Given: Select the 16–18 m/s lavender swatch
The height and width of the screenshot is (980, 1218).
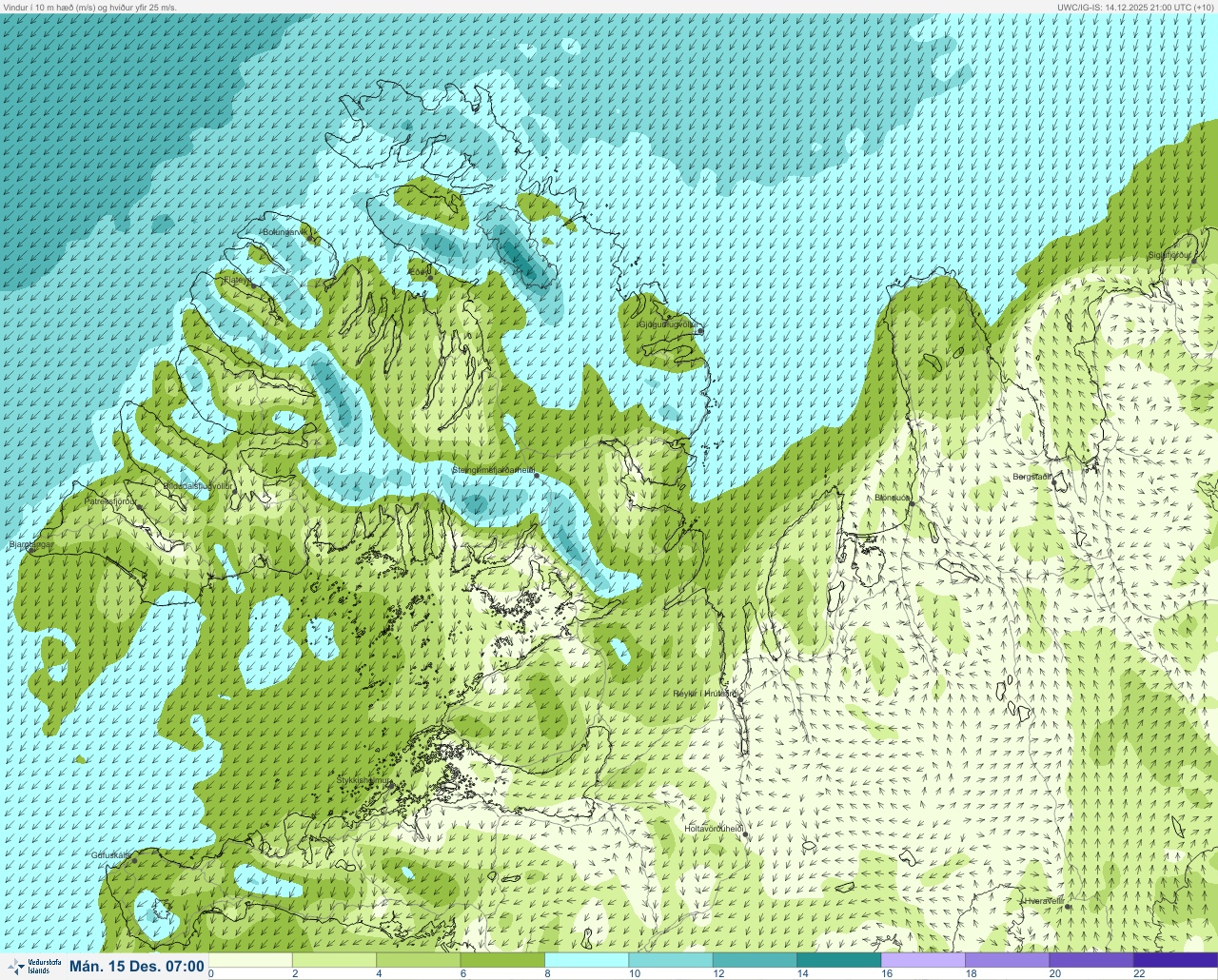Looking at the screenshot, I should (x=923, y=960).
